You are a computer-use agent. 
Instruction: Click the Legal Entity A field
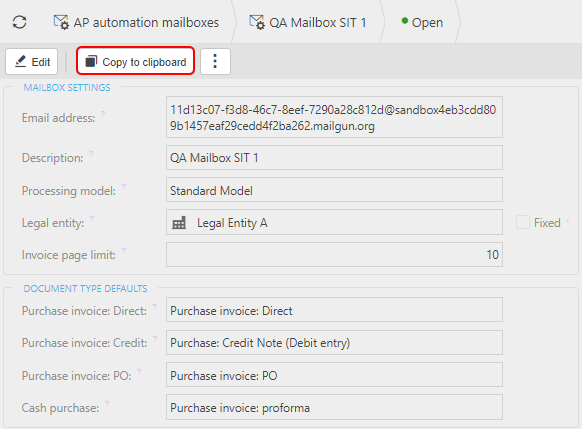(334, 222)
